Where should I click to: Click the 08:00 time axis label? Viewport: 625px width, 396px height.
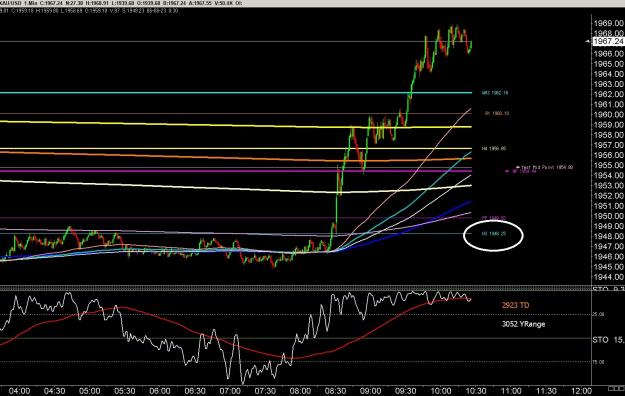pyautogui.click(x=300, y=391)
